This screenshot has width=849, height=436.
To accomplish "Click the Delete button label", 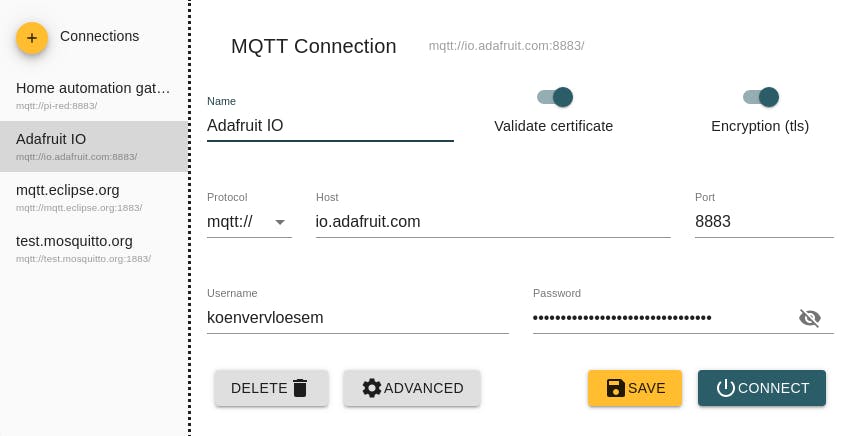I will (x=259, y=388).
